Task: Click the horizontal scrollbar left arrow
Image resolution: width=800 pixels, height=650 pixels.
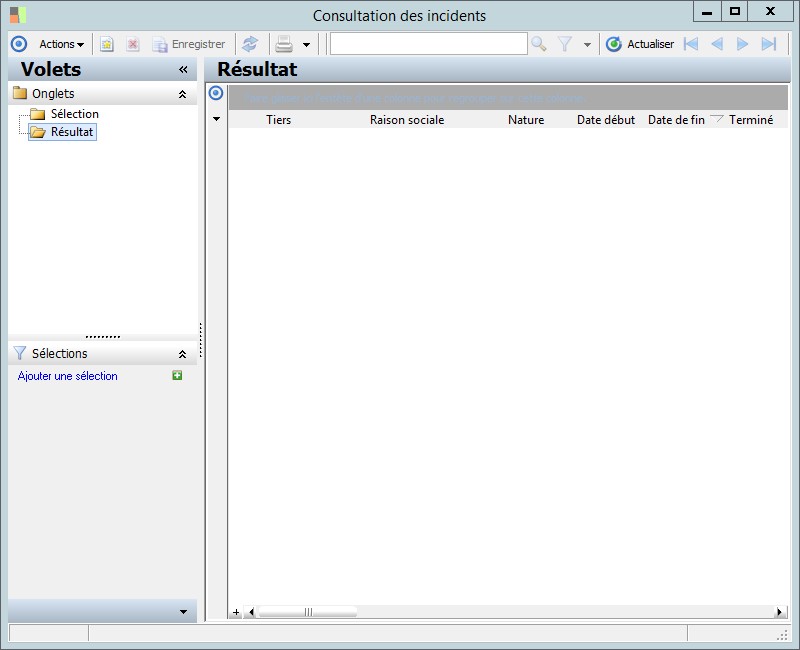Action: point(251,612)
